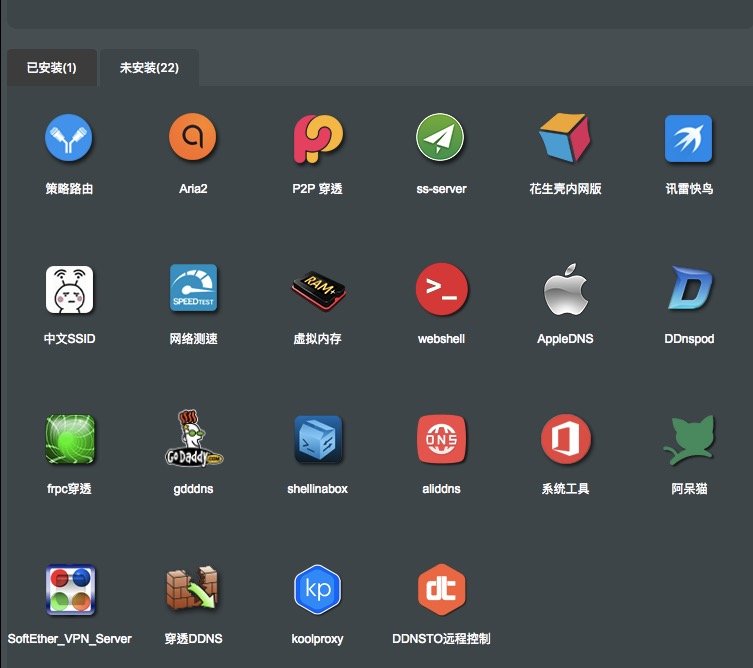Viewport: 753px width, 668px height.
Task: Click the 网络测速 speedtest icon
Action: [193, 288]
